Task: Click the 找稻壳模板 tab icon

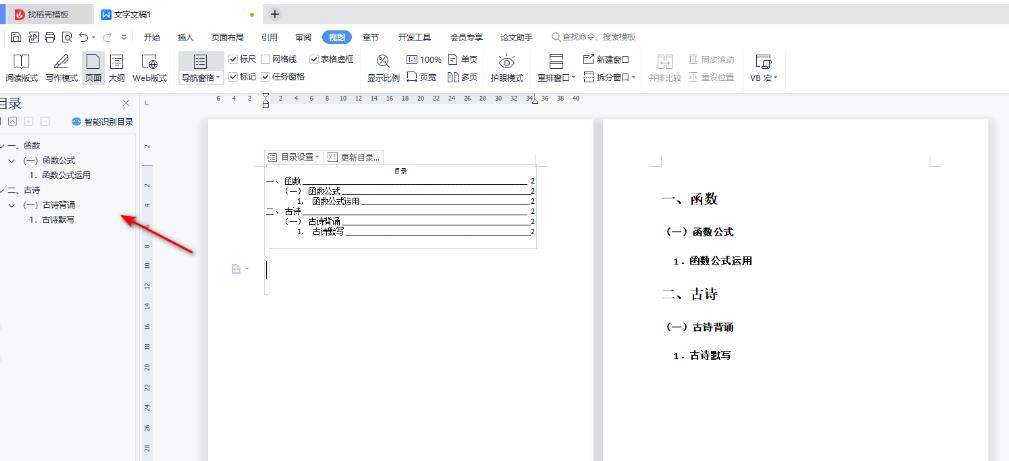Action: pos(20,14)
